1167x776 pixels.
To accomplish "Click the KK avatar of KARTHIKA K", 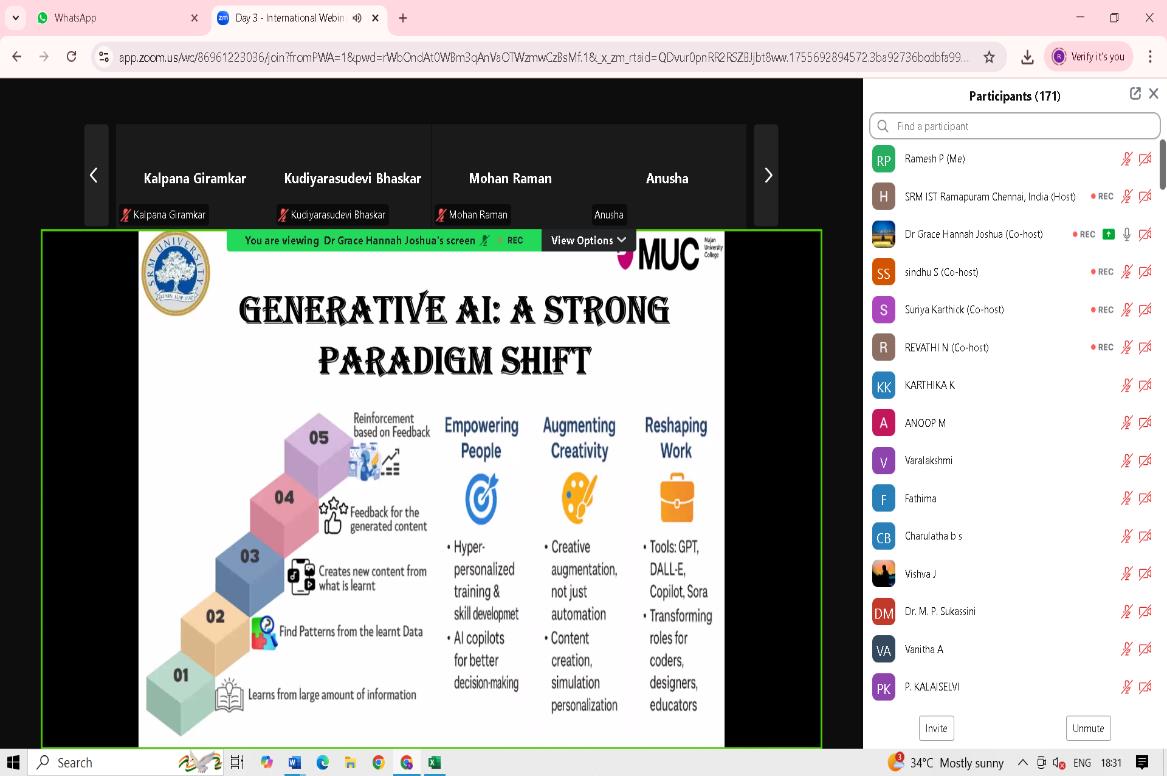I will pyautogui.click(x=883, y=385).
